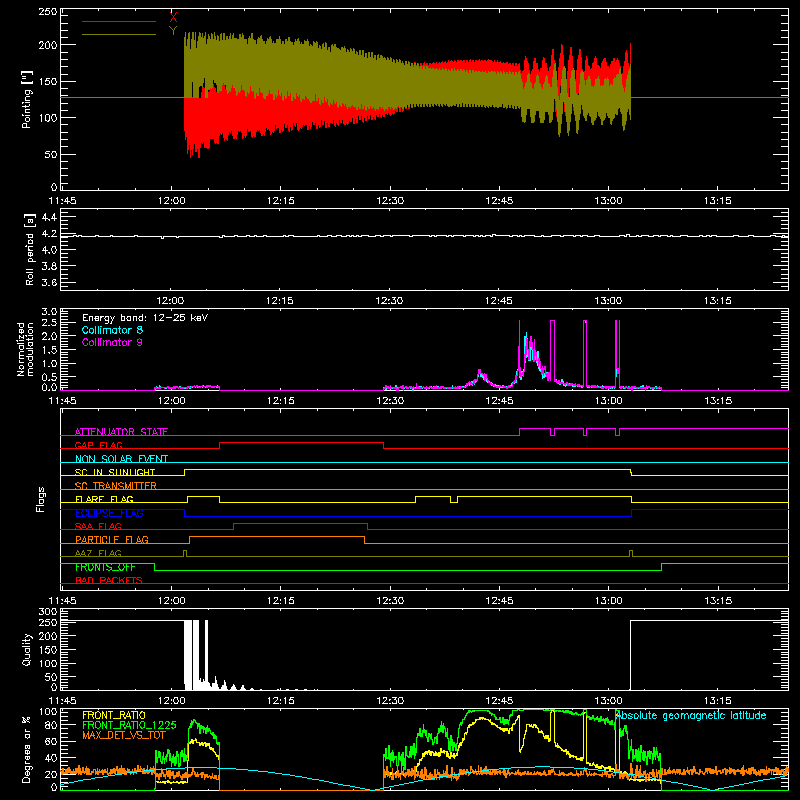Click the 'Roll period [s]' axis label

point(30,249)
